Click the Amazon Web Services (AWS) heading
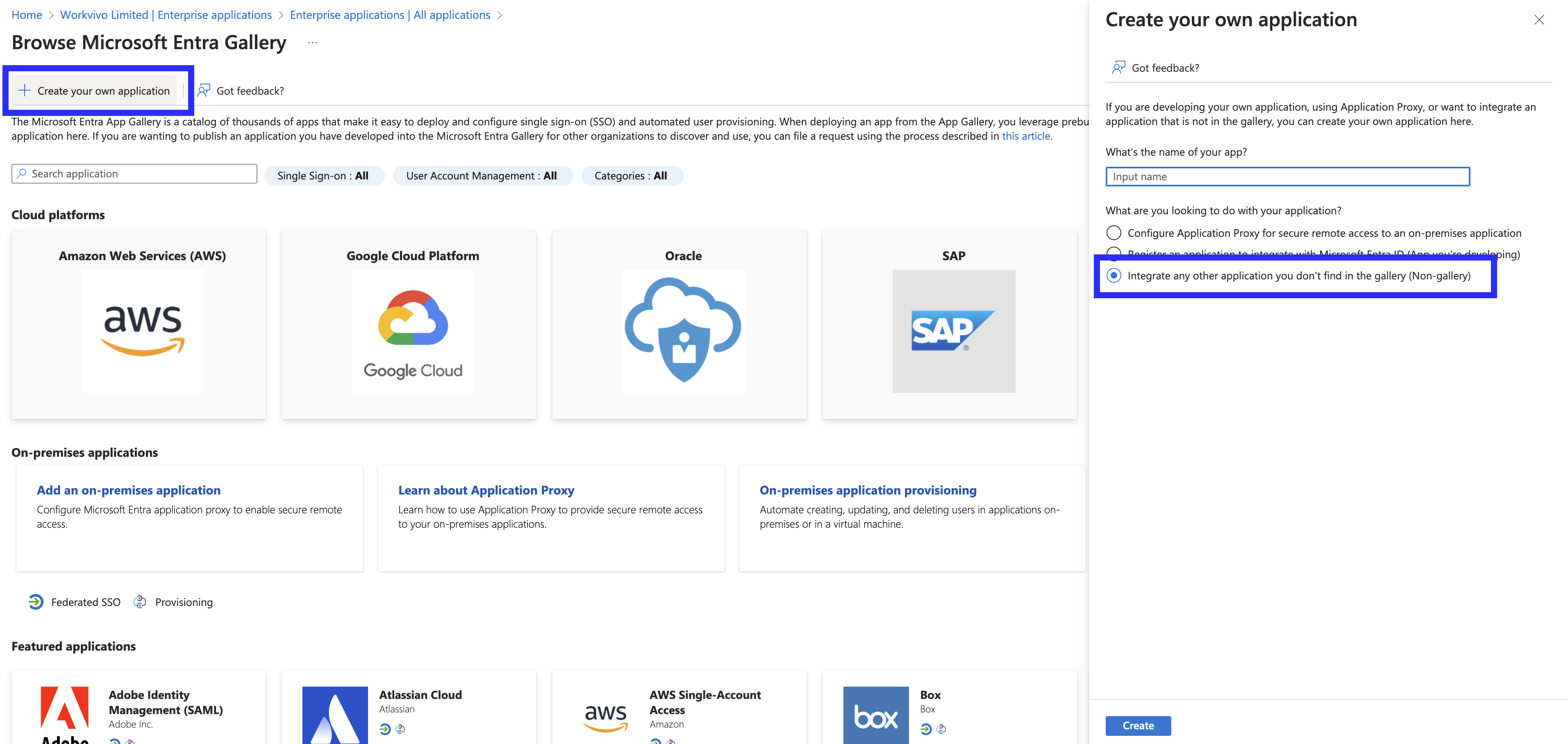 (143, 256)
